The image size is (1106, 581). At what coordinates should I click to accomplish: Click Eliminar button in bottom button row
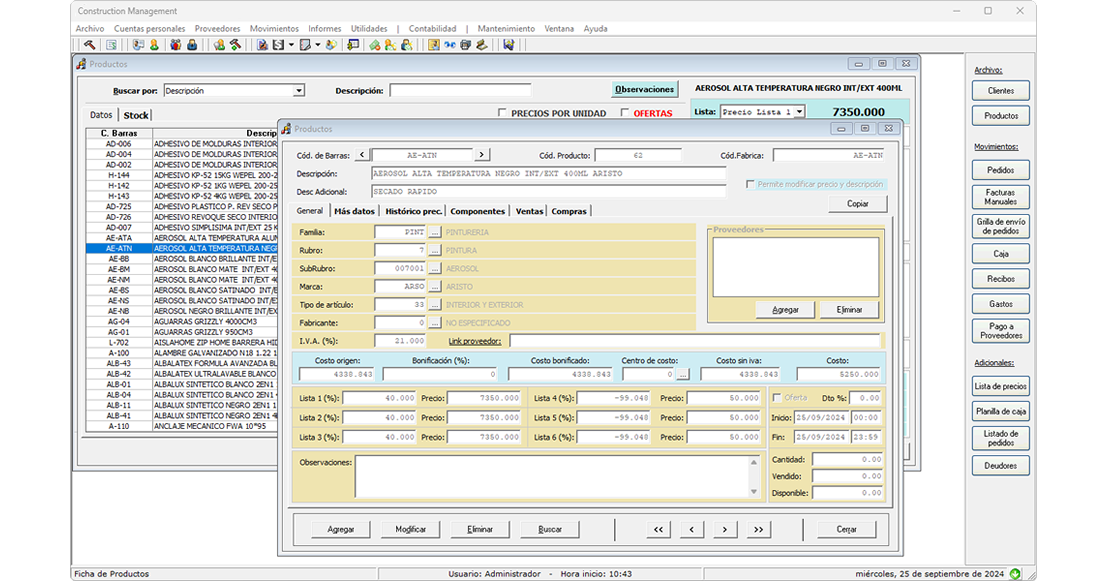(480, 530)
